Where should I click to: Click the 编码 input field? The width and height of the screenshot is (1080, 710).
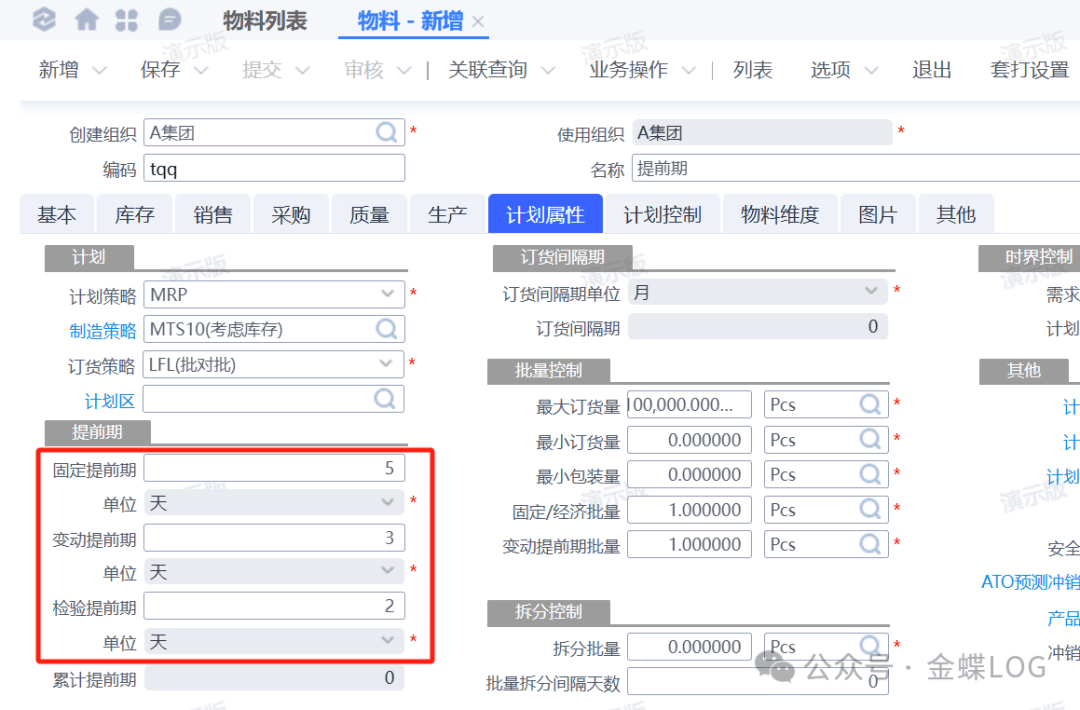(274, 169)
